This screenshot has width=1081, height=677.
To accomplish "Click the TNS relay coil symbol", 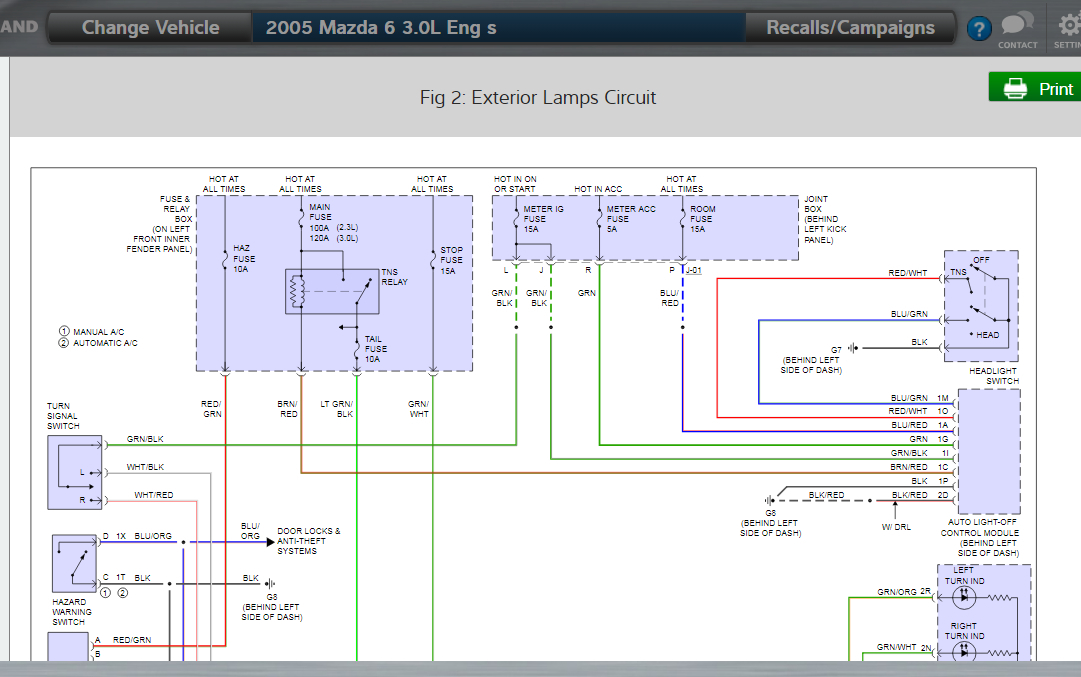I will [297, 291].
